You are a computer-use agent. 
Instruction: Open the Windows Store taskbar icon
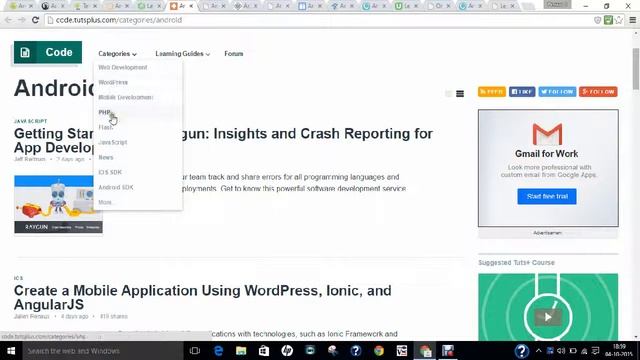(264, 351)
